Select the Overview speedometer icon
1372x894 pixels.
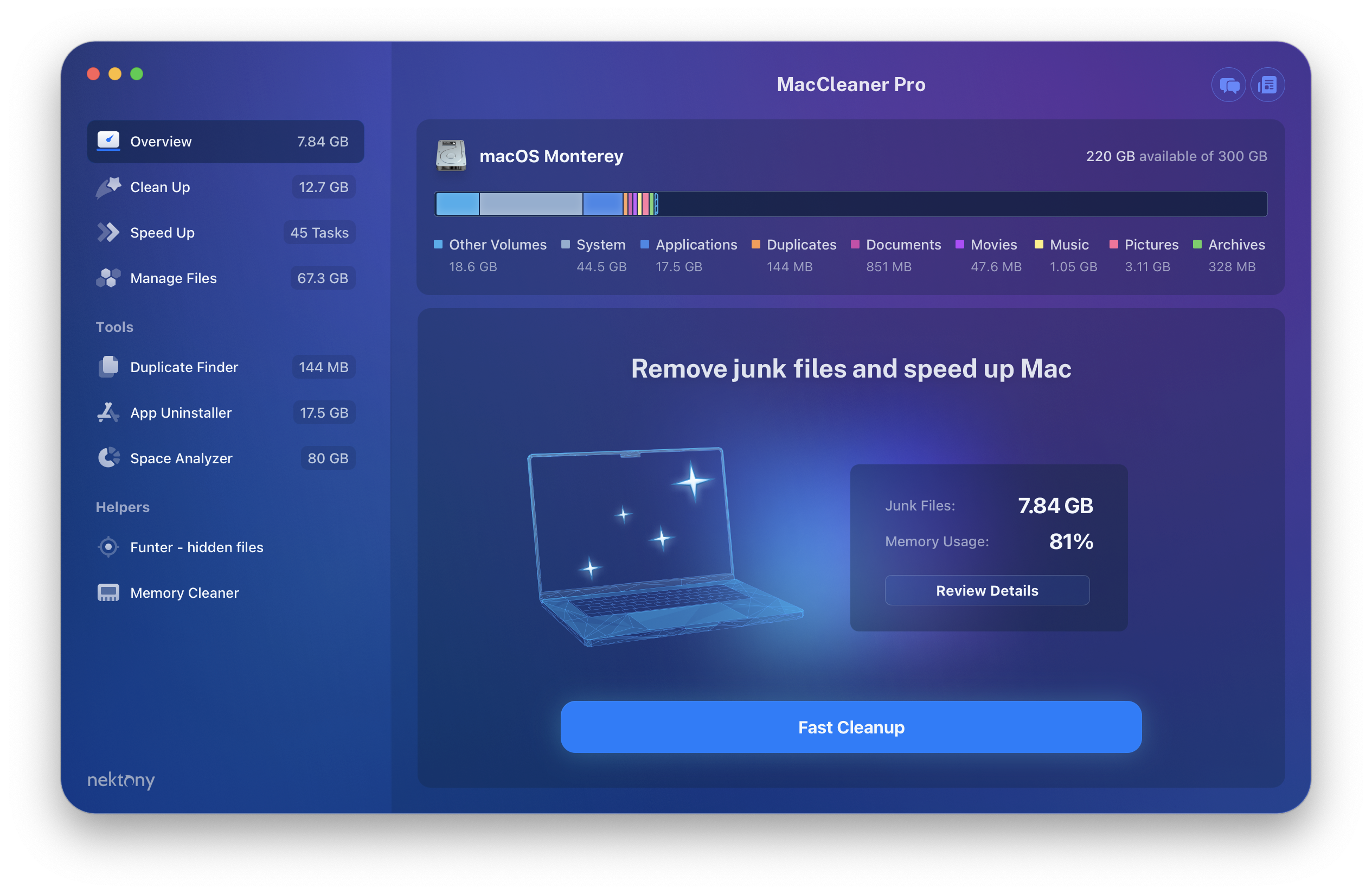[x=108, y=141]
